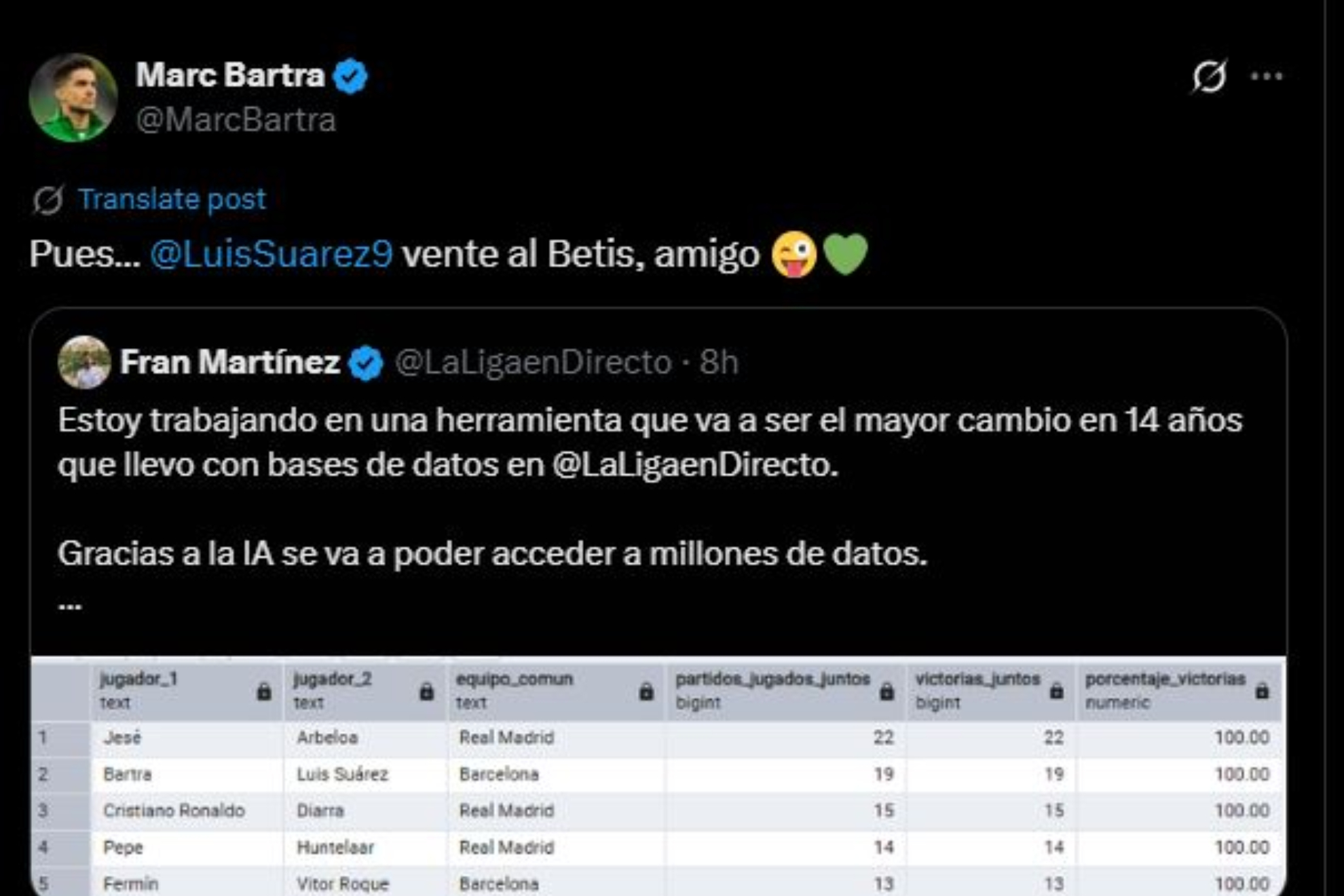This screenshot has height=896, width=1344.
Task: Click the lock icon in jugador_1 column
Action: (x=264, y=692)
